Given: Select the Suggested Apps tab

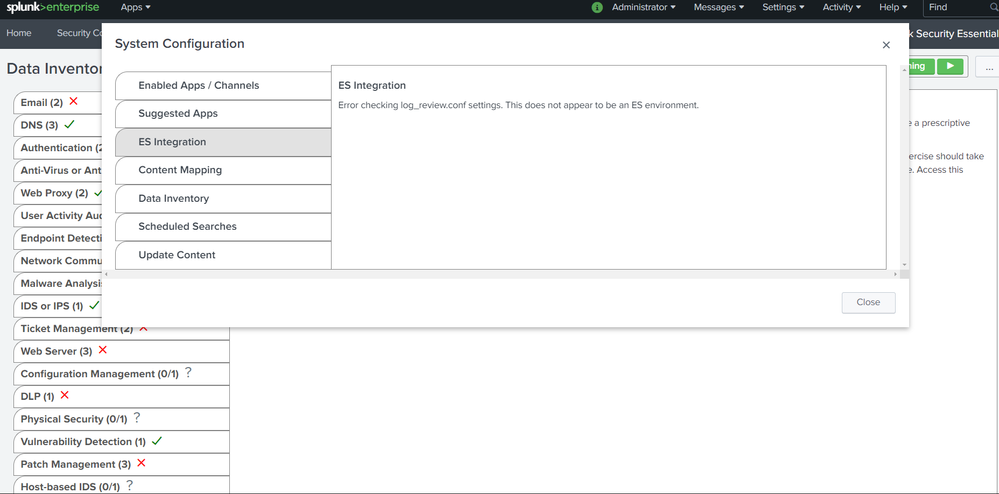Looking at the screenshot, I should pyautogui.click(x=223, y=113).
